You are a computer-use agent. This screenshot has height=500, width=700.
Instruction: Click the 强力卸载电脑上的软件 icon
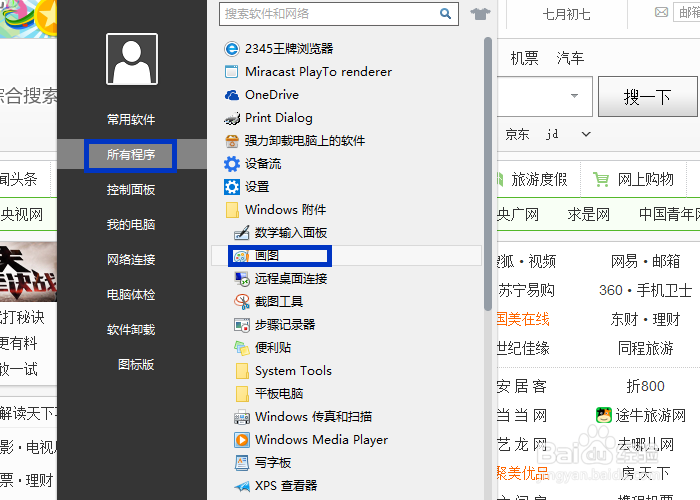[x=232, y=141]
